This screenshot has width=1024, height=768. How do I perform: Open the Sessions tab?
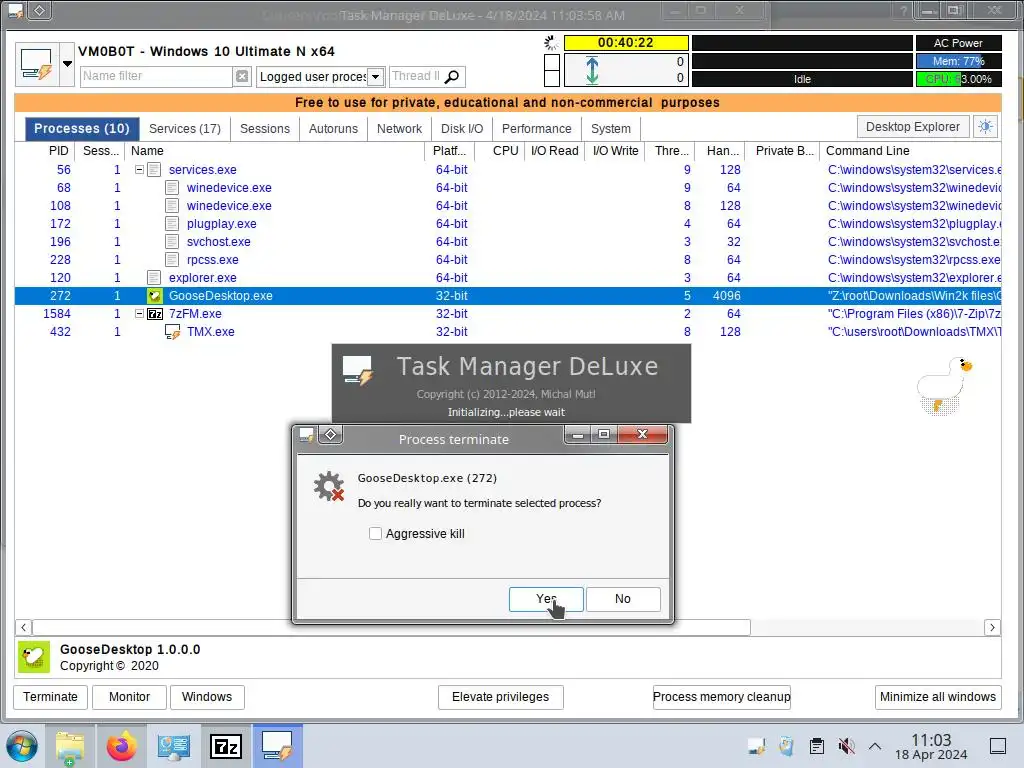click(264, 129)
